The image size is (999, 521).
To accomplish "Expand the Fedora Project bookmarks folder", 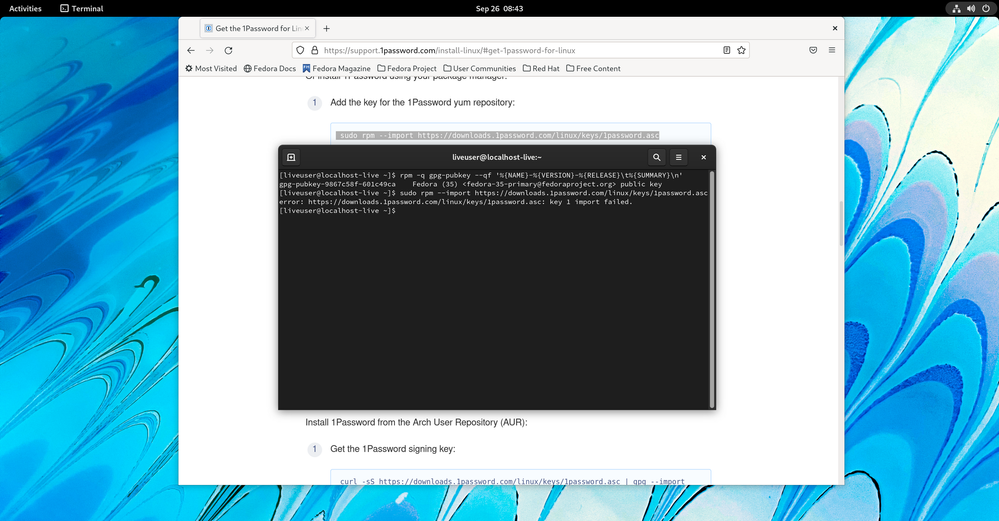I will 407,69.
